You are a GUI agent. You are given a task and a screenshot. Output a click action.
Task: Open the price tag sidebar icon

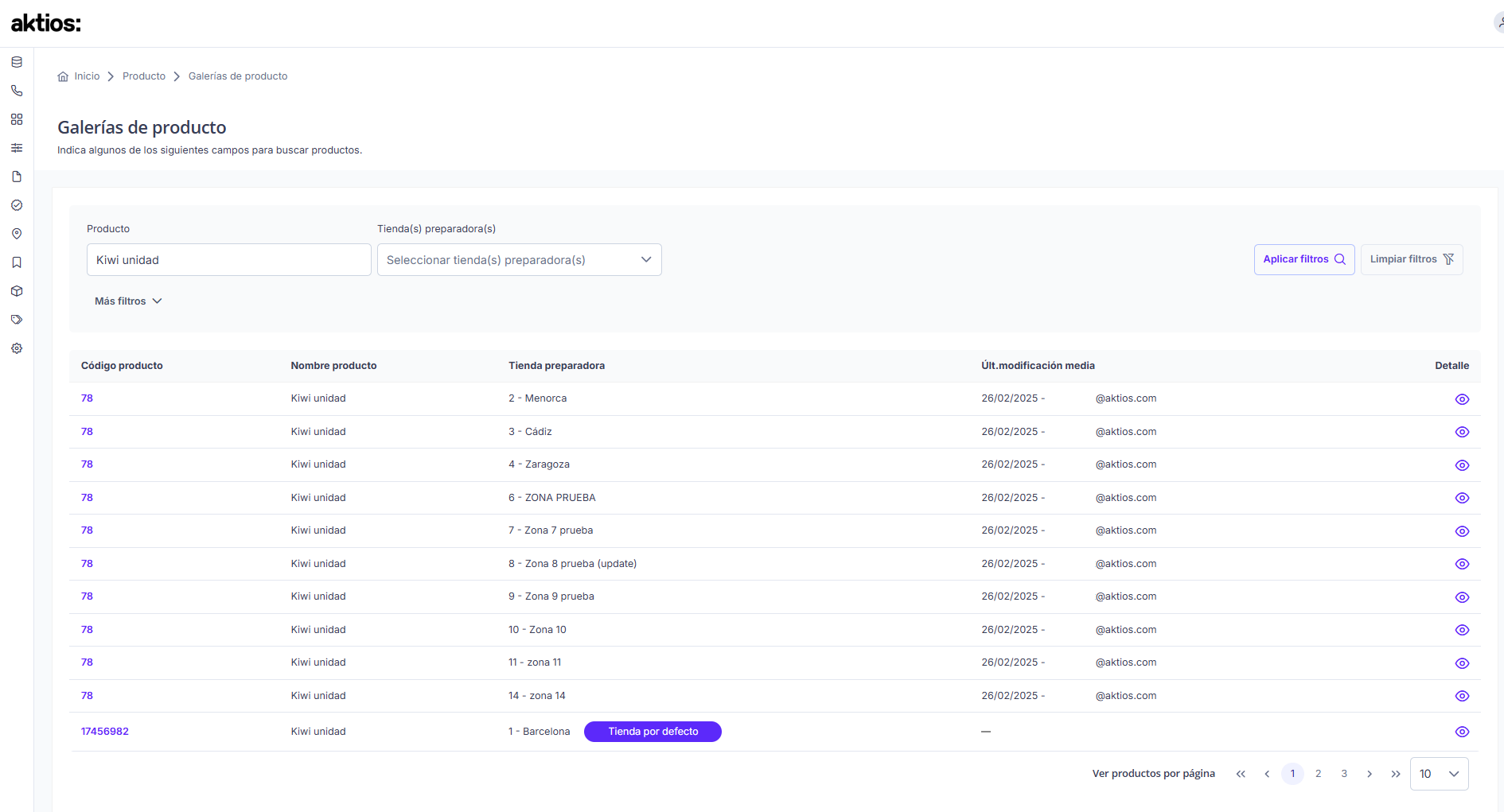tap(17, 320)
